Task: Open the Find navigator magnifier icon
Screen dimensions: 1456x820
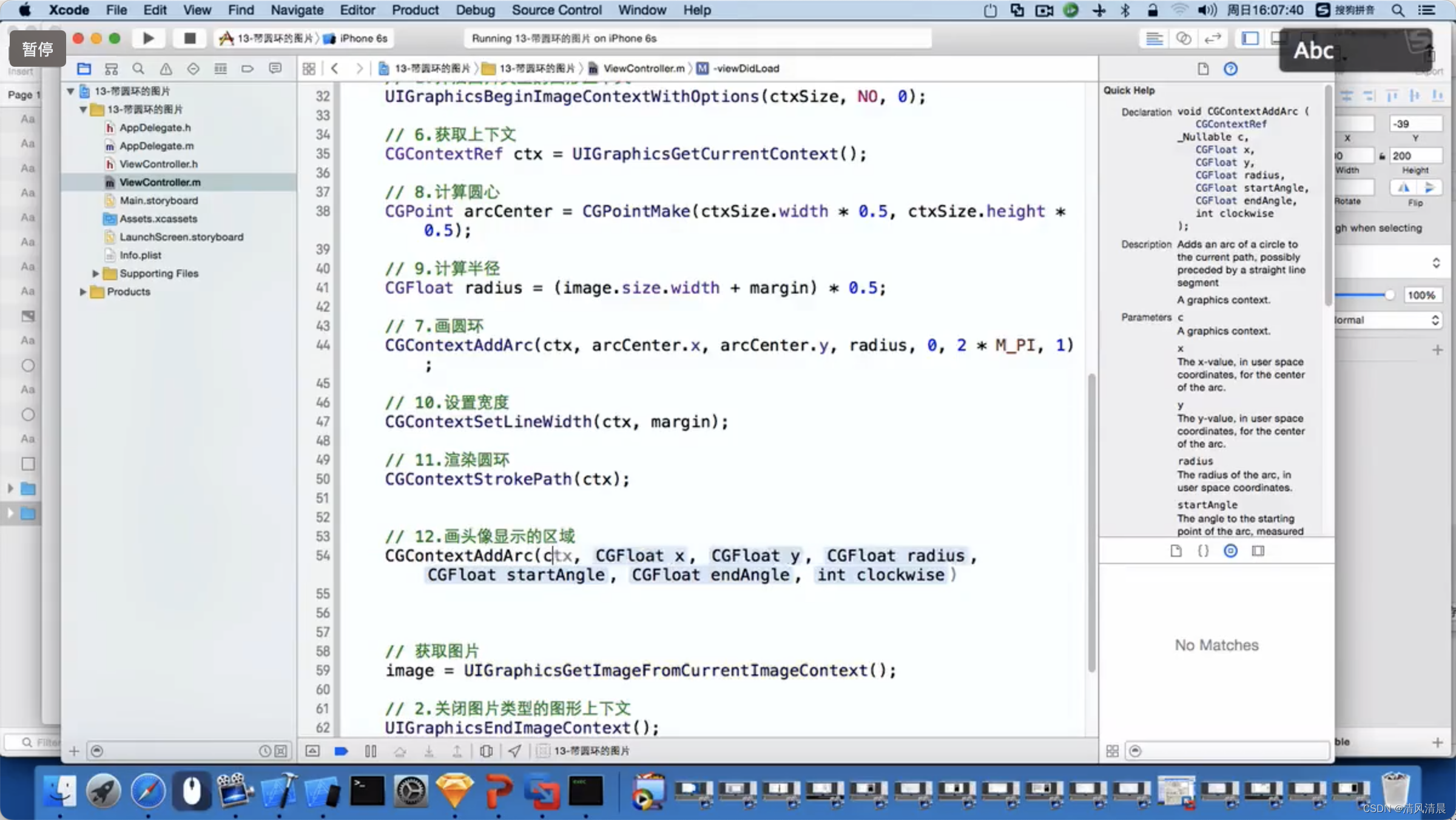Action: click(x=138, y=69)
